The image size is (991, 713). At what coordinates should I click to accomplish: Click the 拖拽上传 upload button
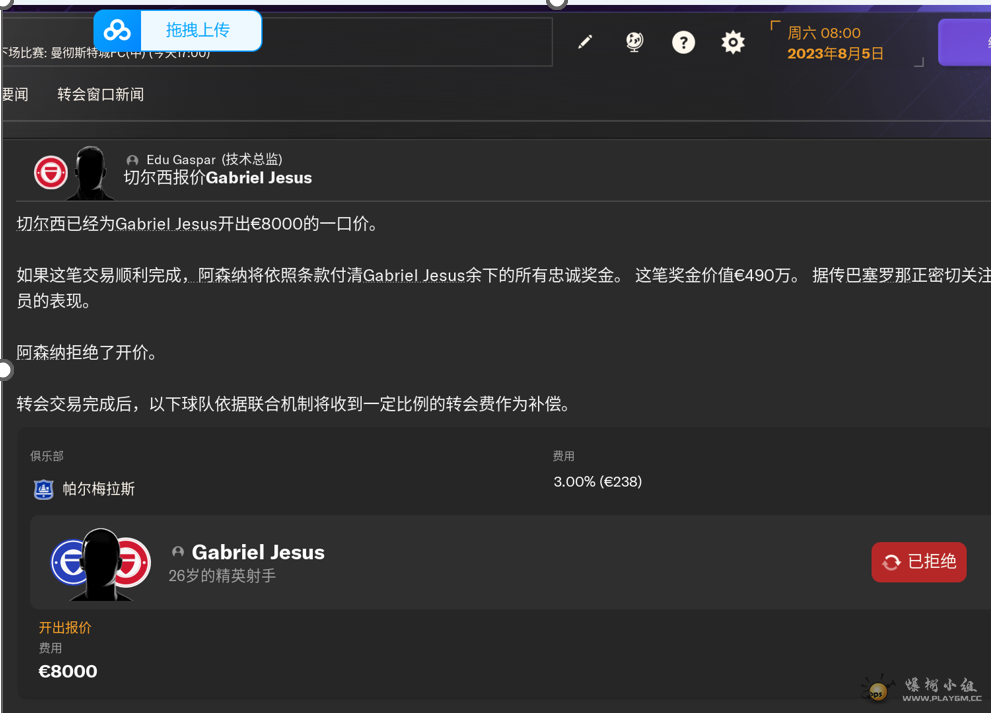(x=198, y=30)
